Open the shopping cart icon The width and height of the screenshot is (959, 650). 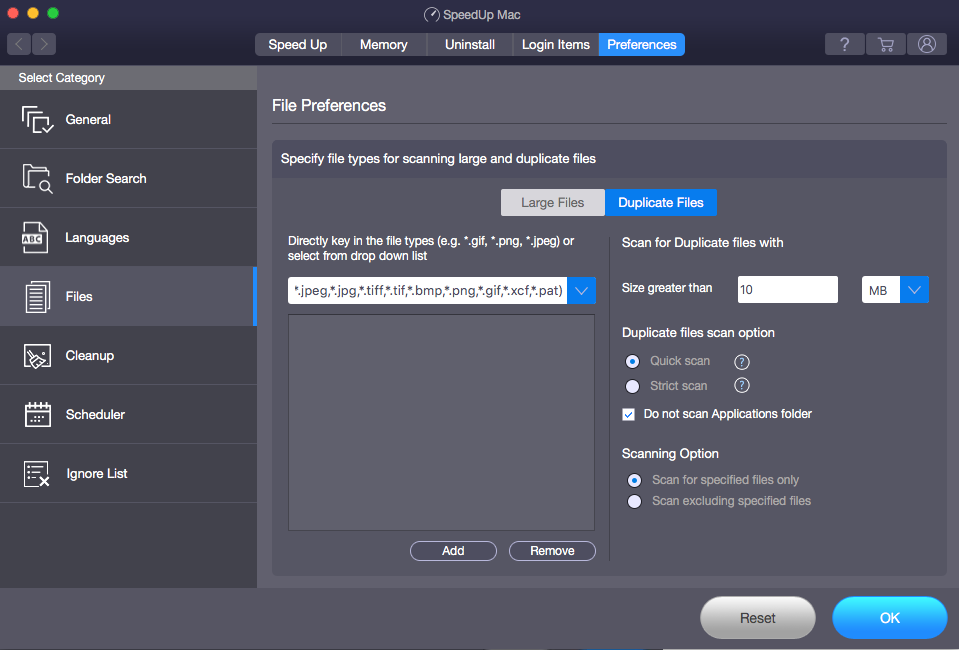coord(885,44)
